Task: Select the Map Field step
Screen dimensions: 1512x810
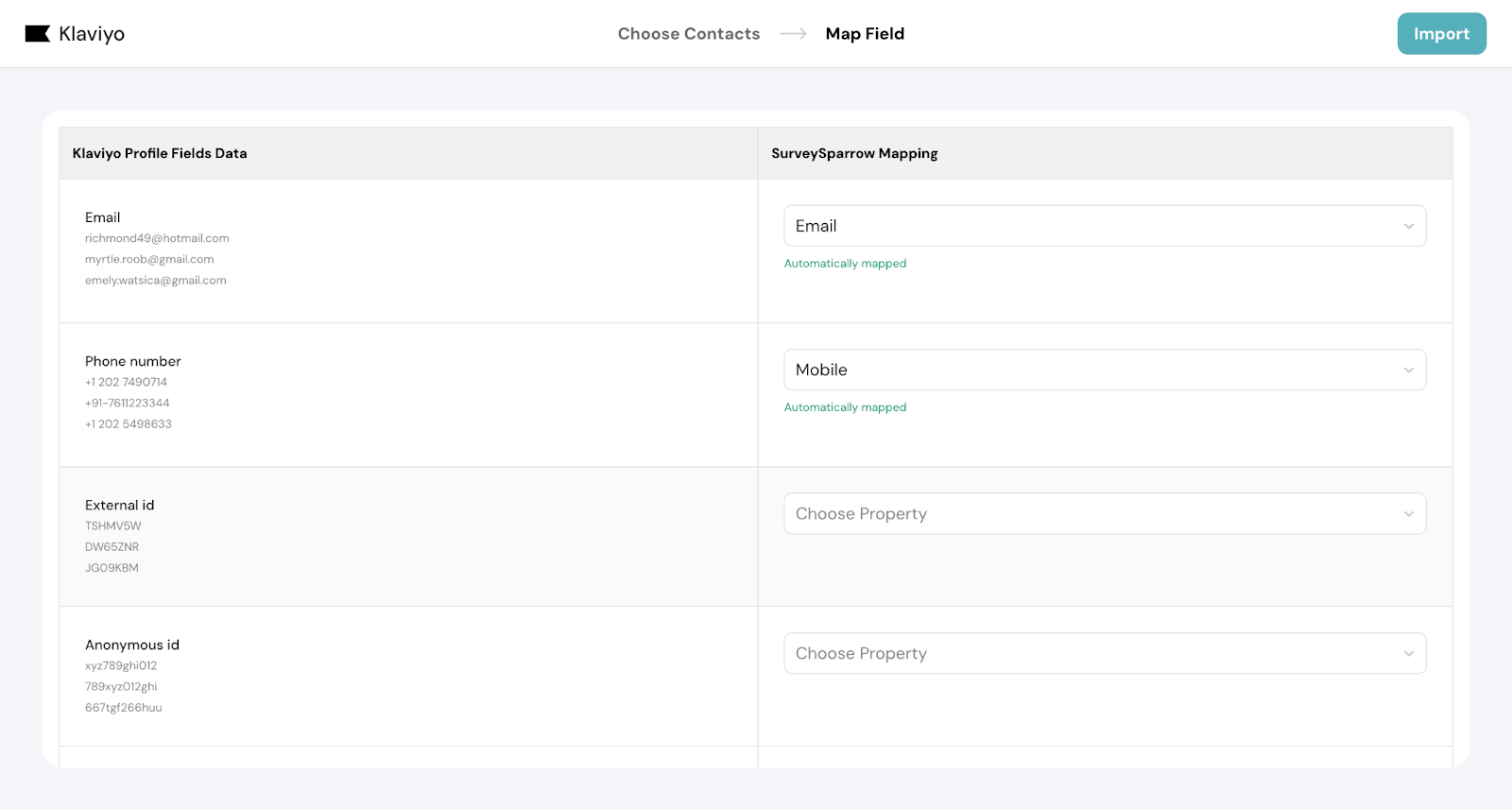Action: (x=865, y=34)
